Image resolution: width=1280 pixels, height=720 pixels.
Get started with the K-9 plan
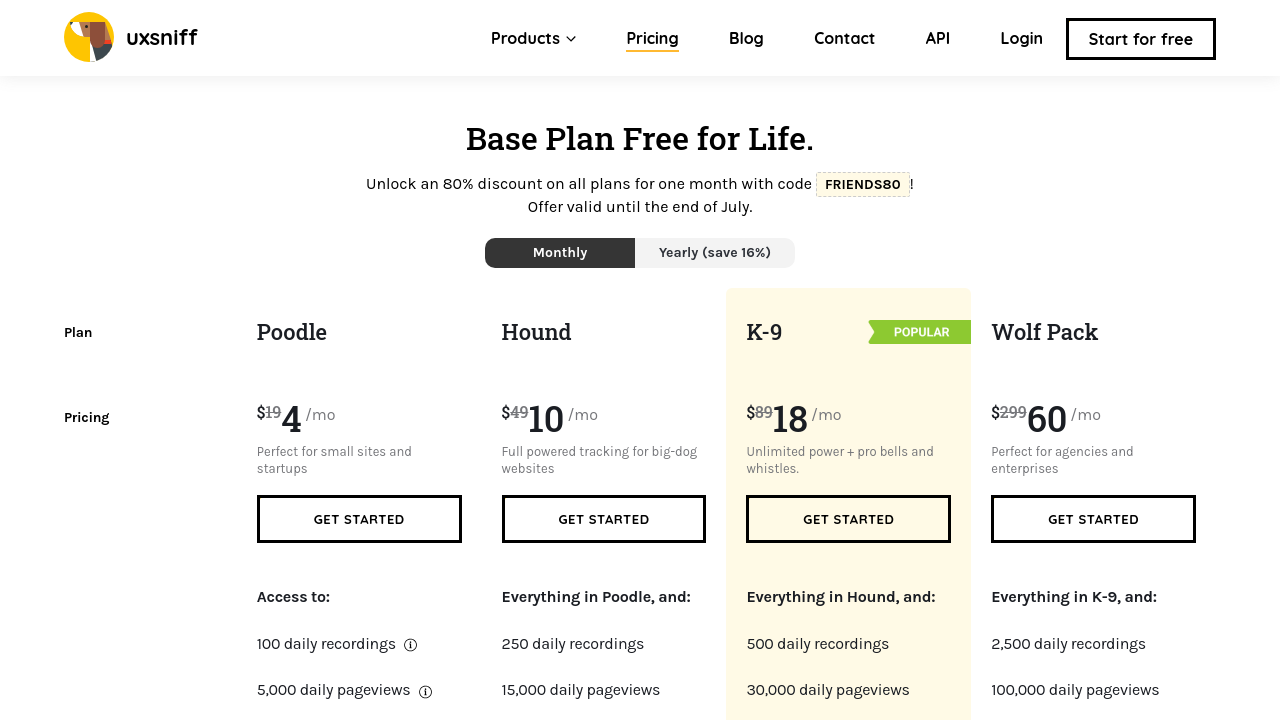point(848,519)
